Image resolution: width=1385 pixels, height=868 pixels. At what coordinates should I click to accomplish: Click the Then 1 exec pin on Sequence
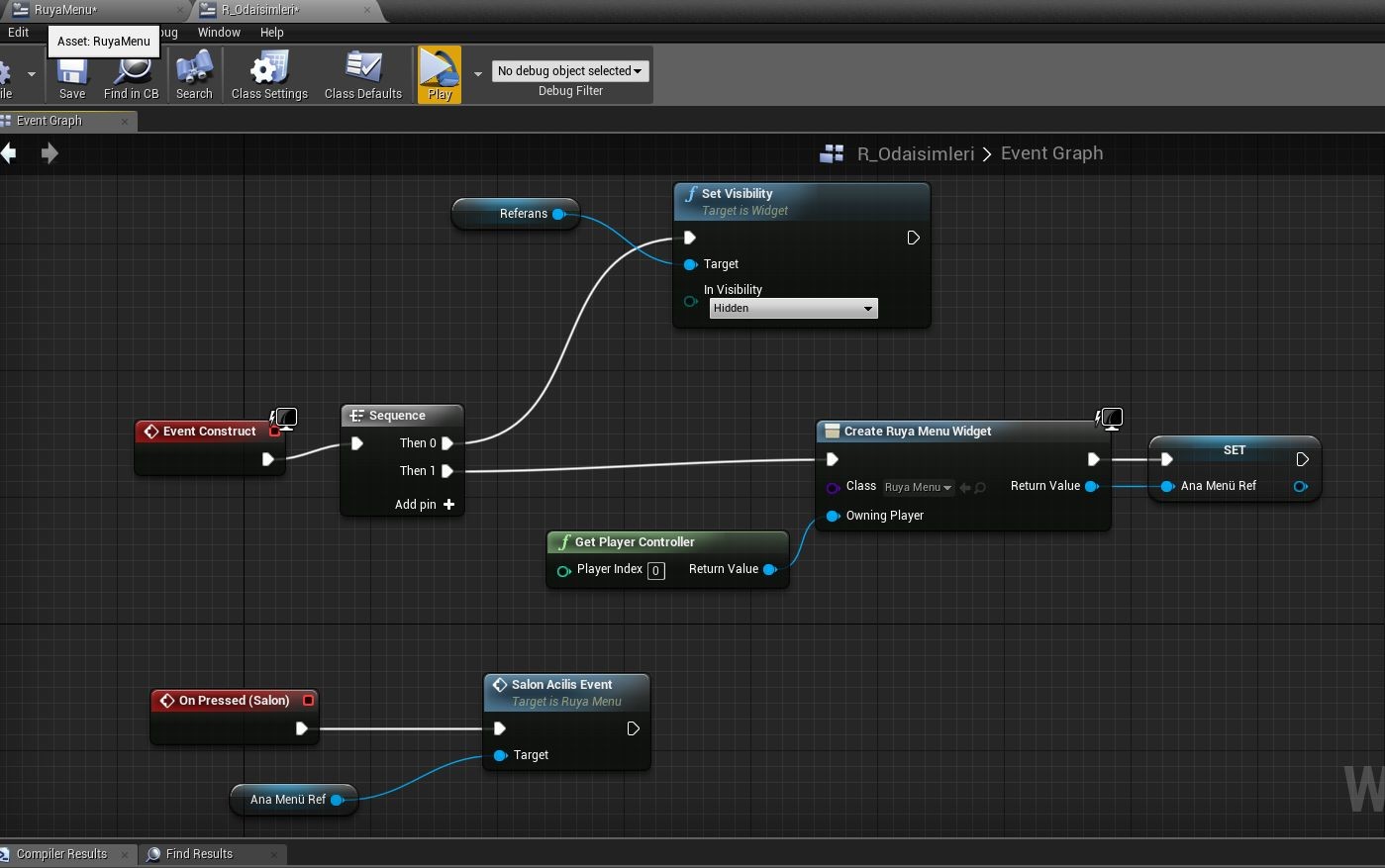point(447,471)
